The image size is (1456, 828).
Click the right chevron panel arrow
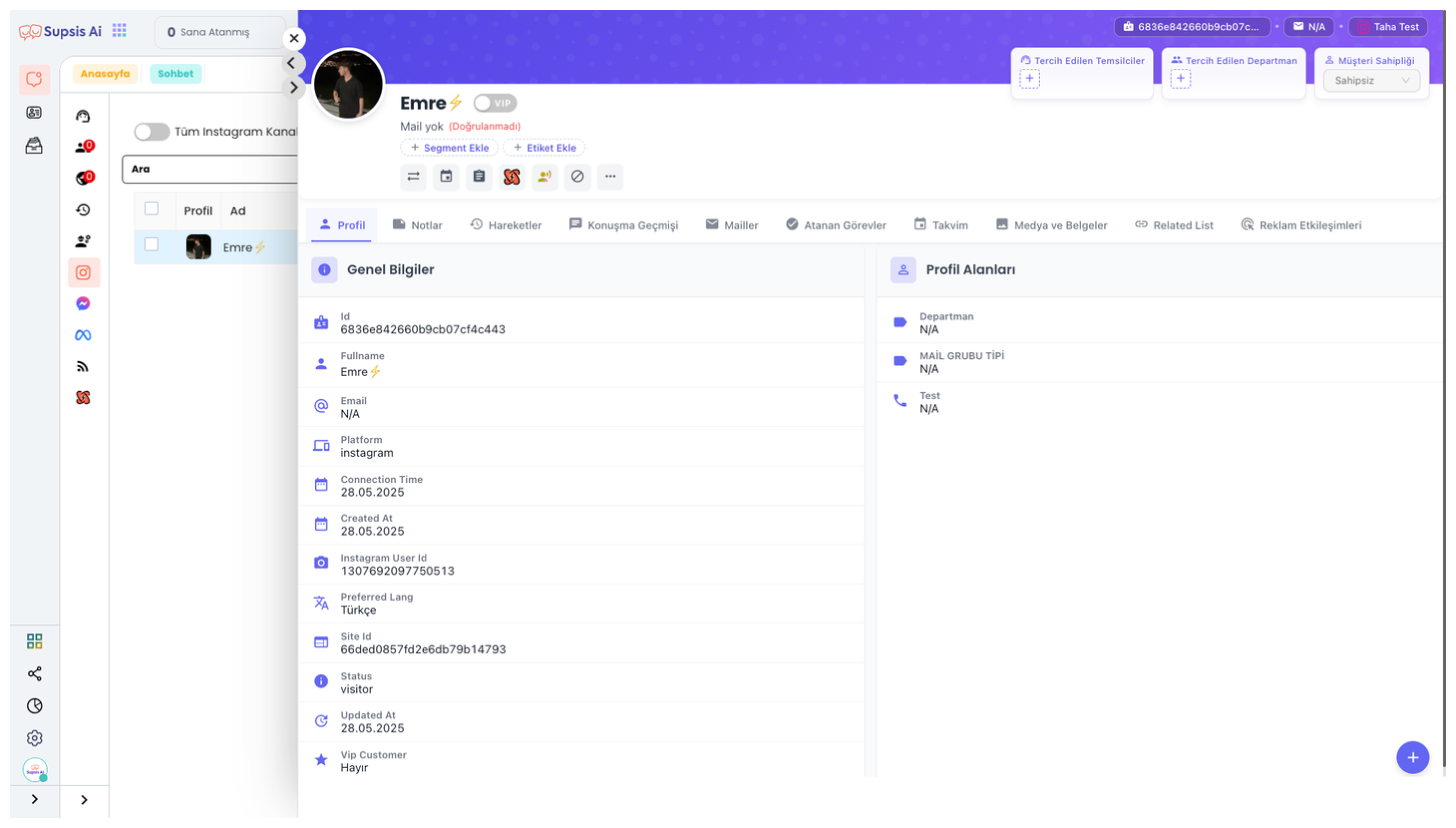(293, 87)
